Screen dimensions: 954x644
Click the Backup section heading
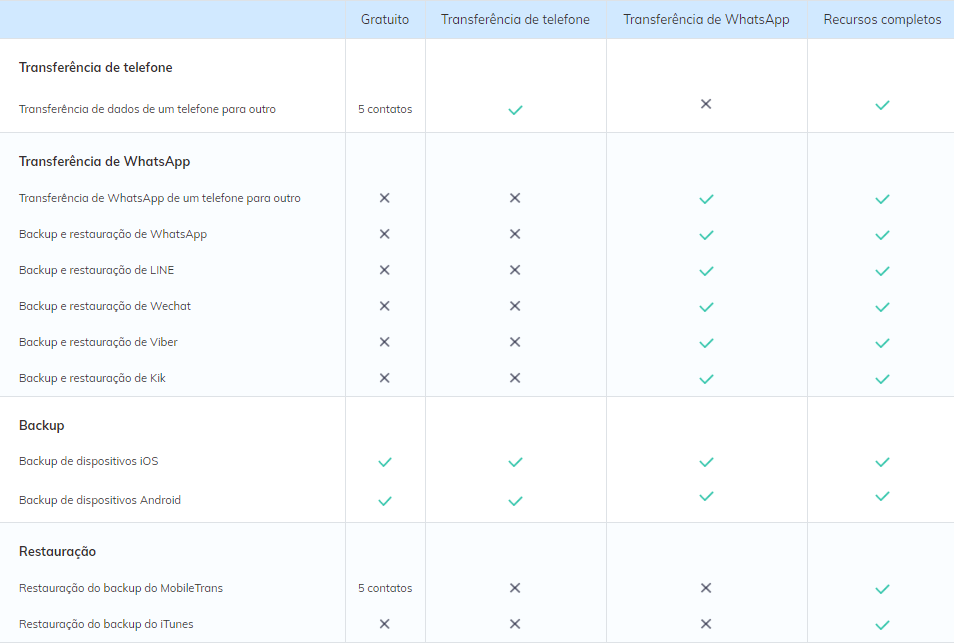pyautogui.click(x=42, y=425)
